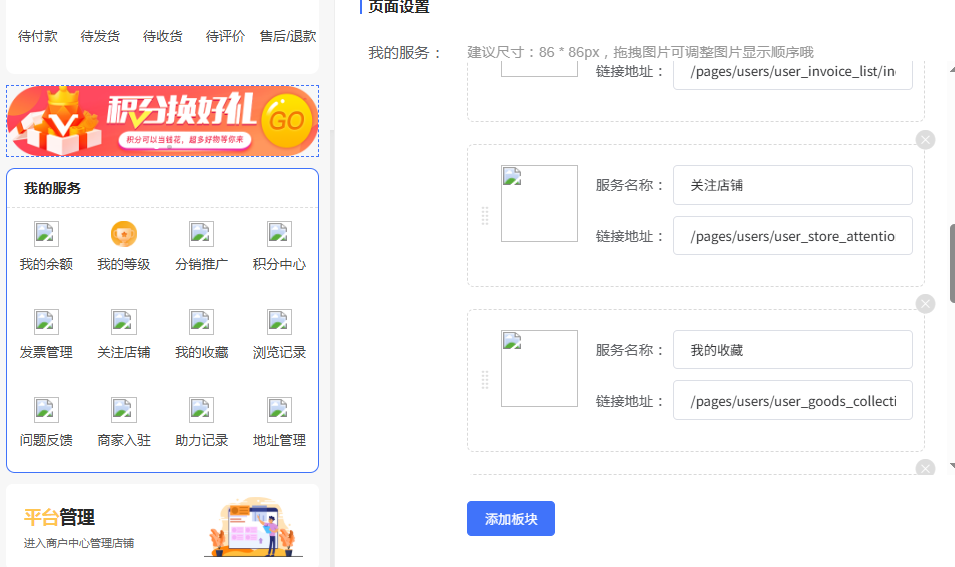The image size is (955, 567).
Task: Click the 地址管理 service icon
Action: 279,410
